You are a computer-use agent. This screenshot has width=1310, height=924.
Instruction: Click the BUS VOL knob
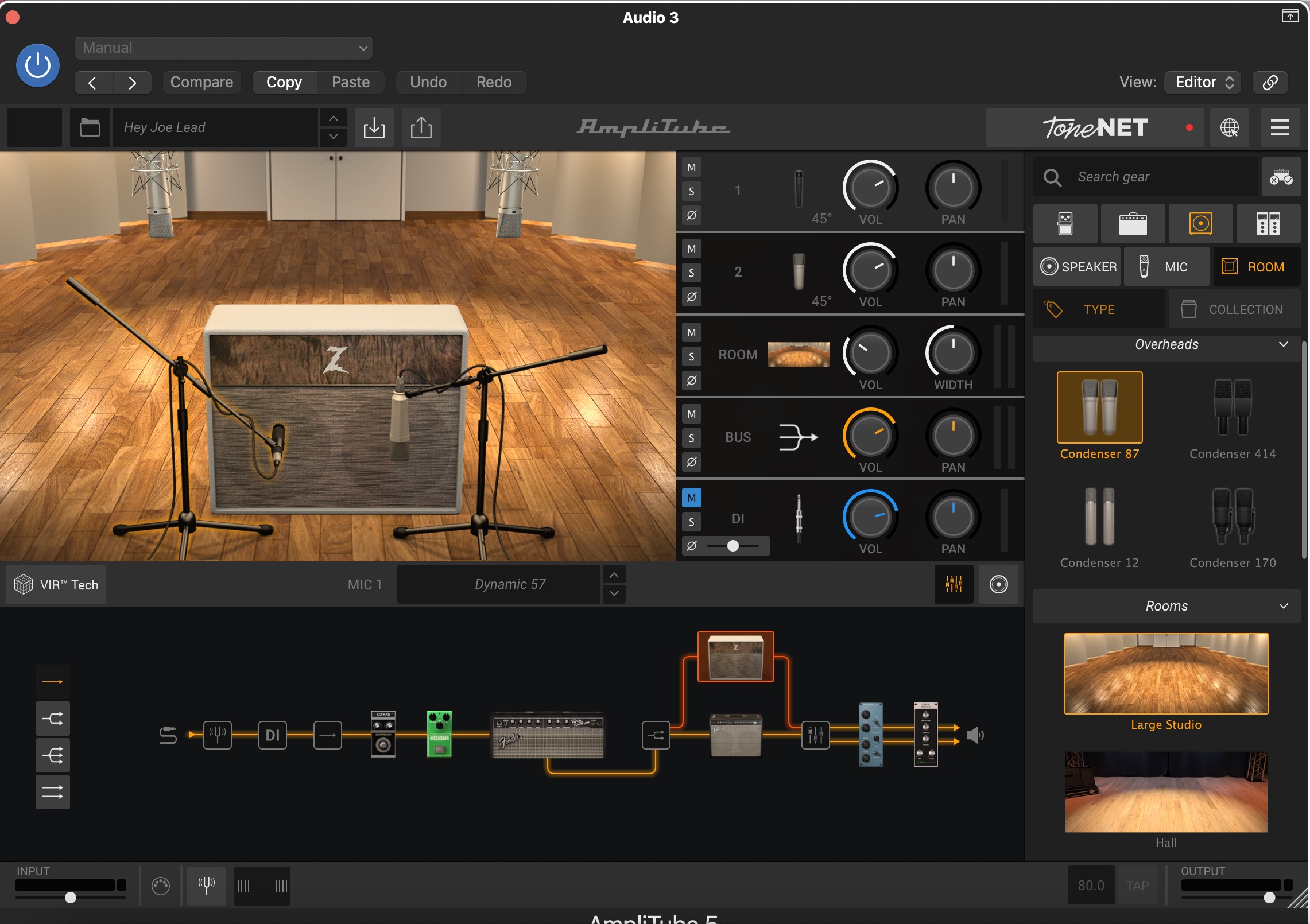[870, 435]
